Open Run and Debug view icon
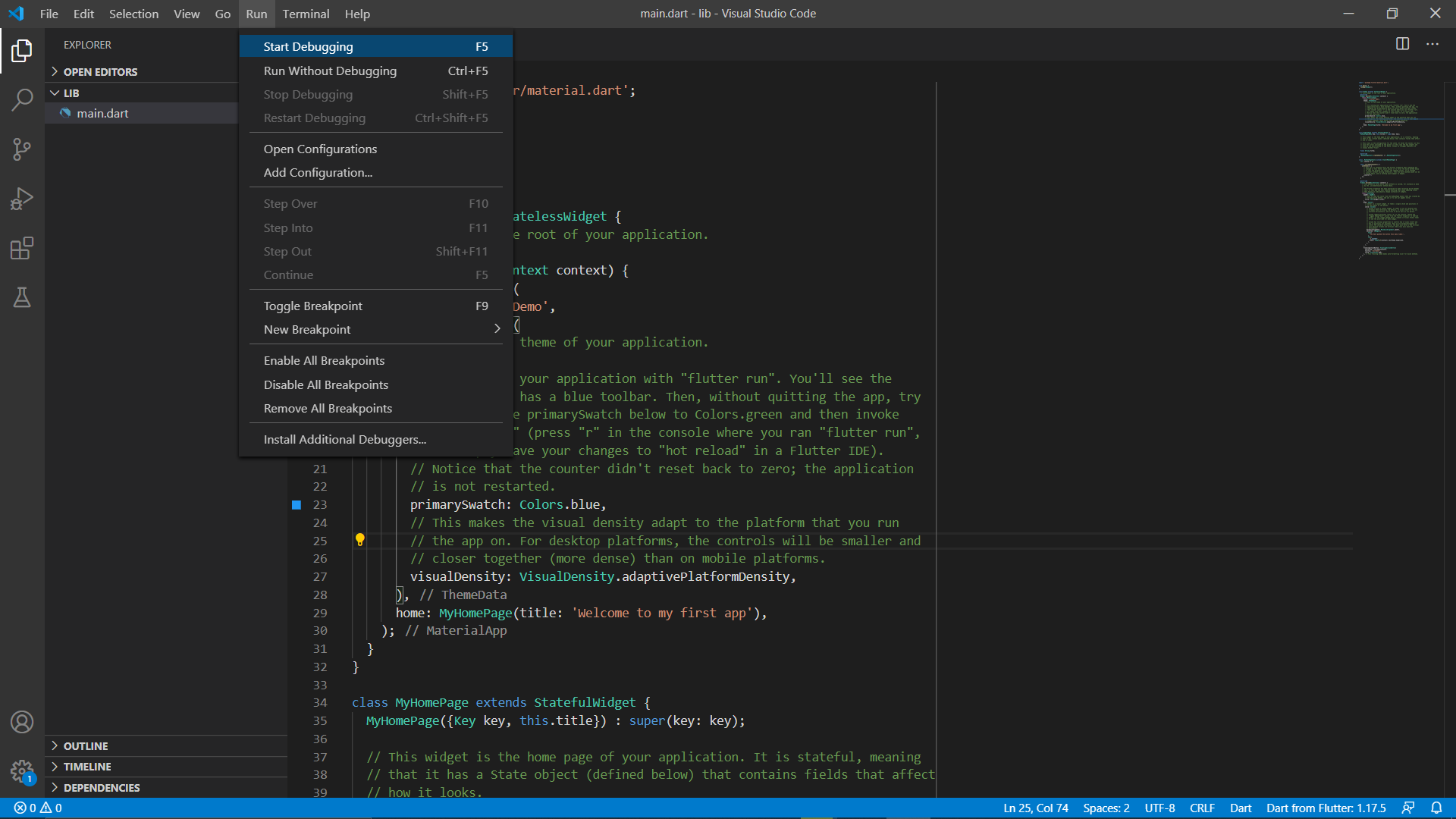 (x=22, y=199)
